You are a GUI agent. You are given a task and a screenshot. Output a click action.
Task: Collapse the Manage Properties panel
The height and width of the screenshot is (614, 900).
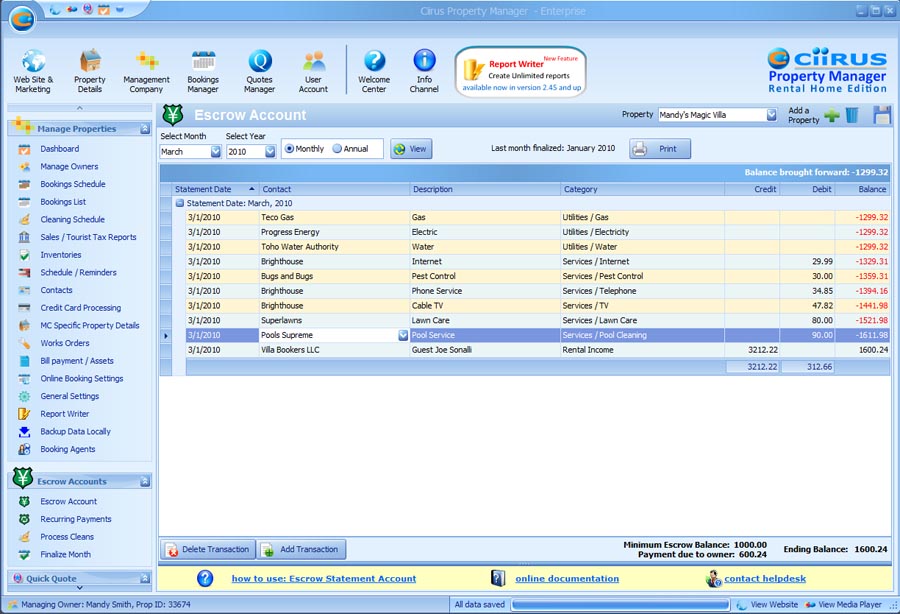145,130
